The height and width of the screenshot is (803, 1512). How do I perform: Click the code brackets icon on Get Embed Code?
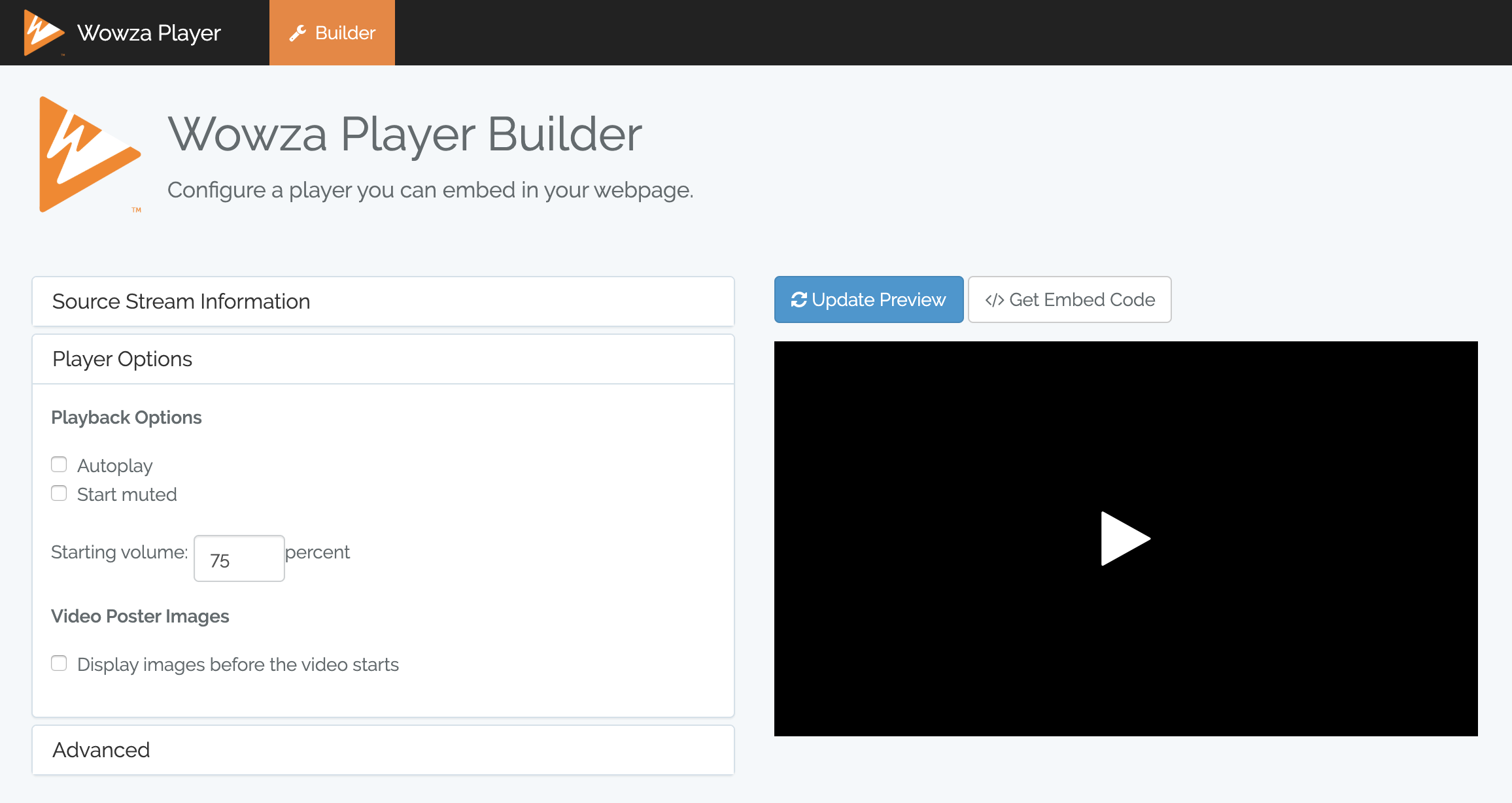point(994,300)
